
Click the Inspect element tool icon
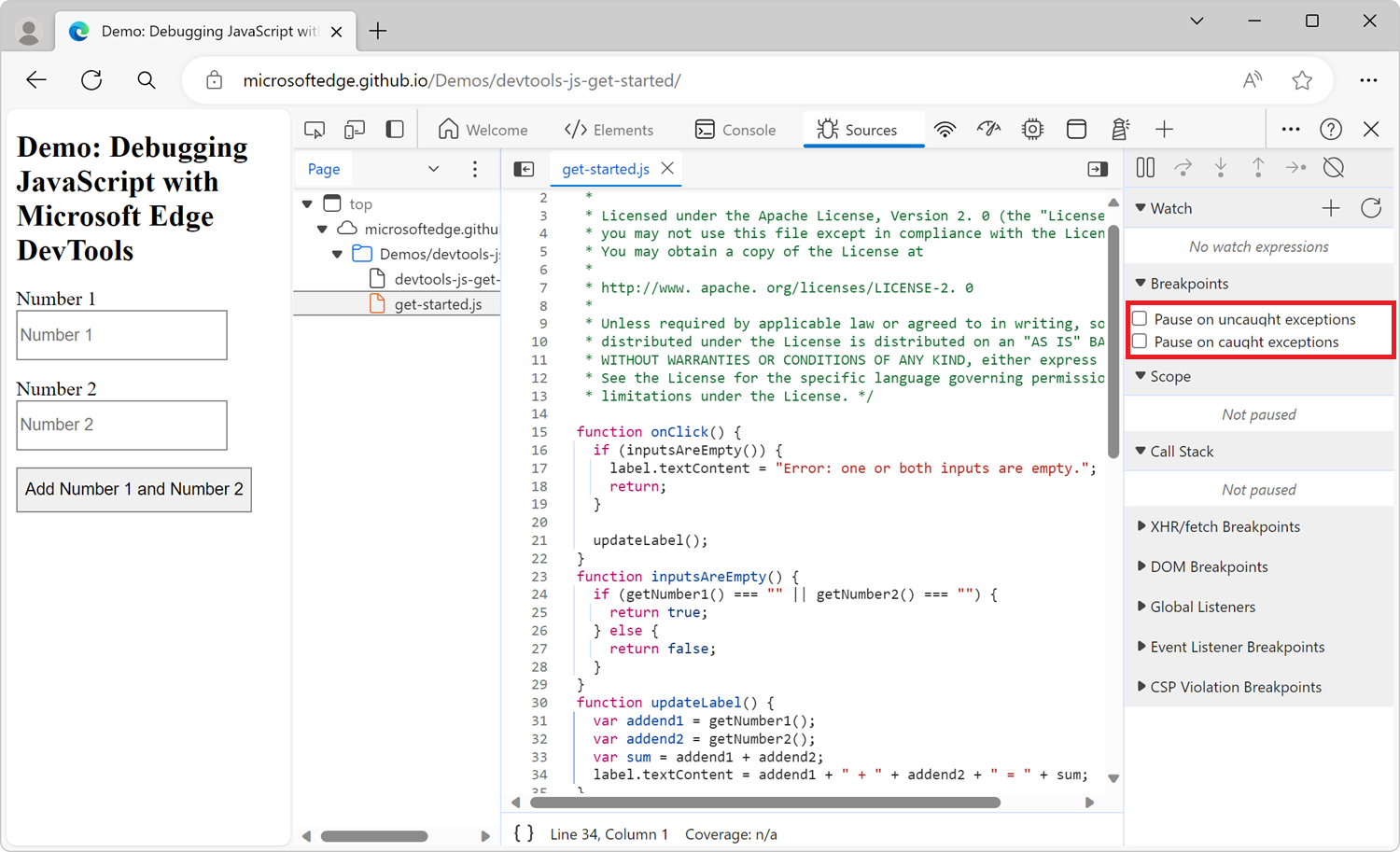pos(315,130)
